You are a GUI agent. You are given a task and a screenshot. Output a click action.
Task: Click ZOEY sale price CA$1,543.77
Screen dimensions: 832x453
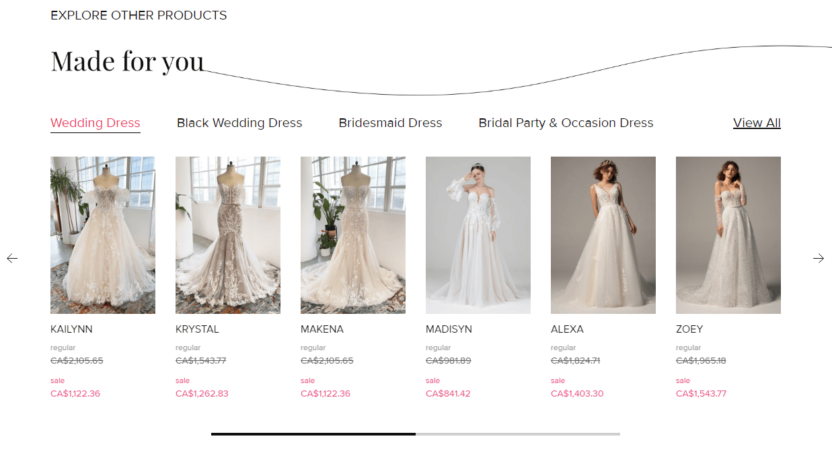pyautogui.click(x=701, y=394)
